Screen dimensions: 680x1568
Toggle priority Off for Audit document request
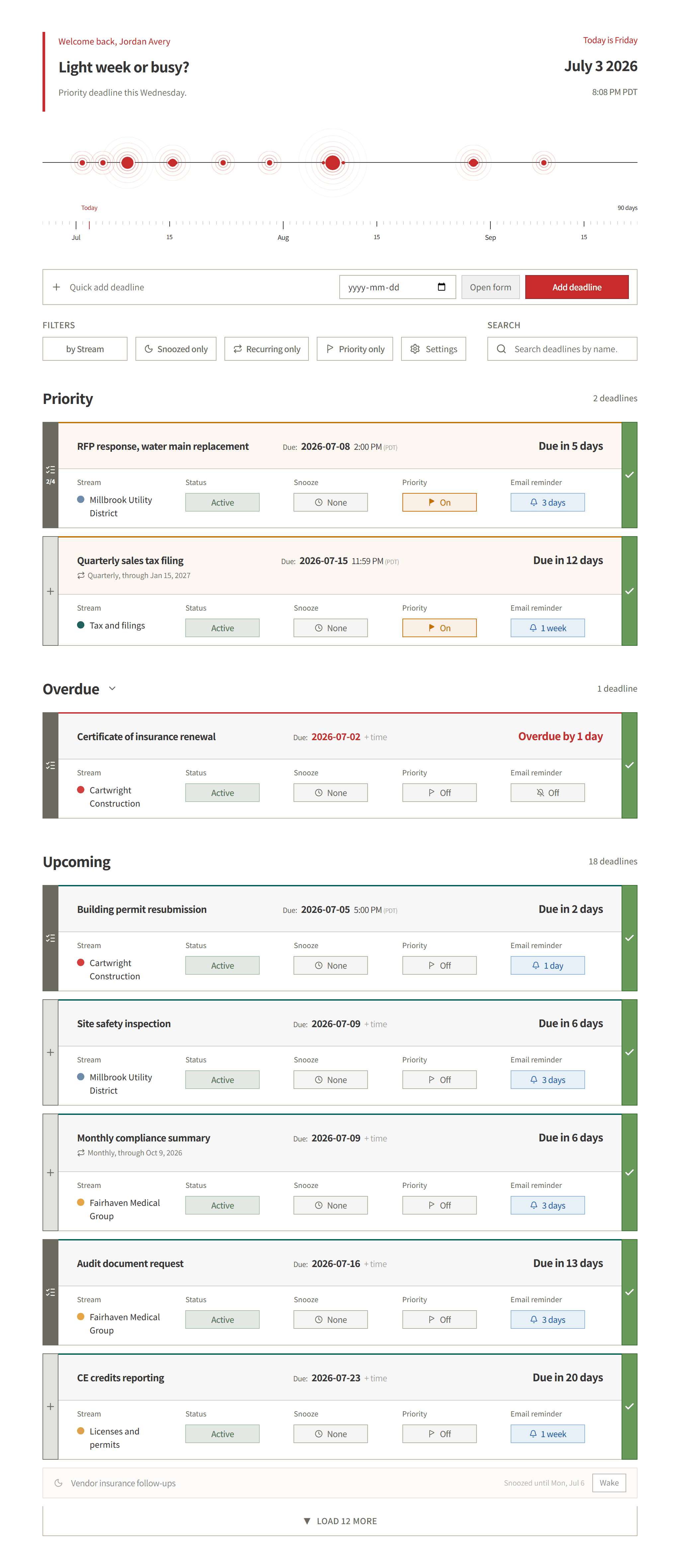pyautogui.click(x=439, y=1320)
